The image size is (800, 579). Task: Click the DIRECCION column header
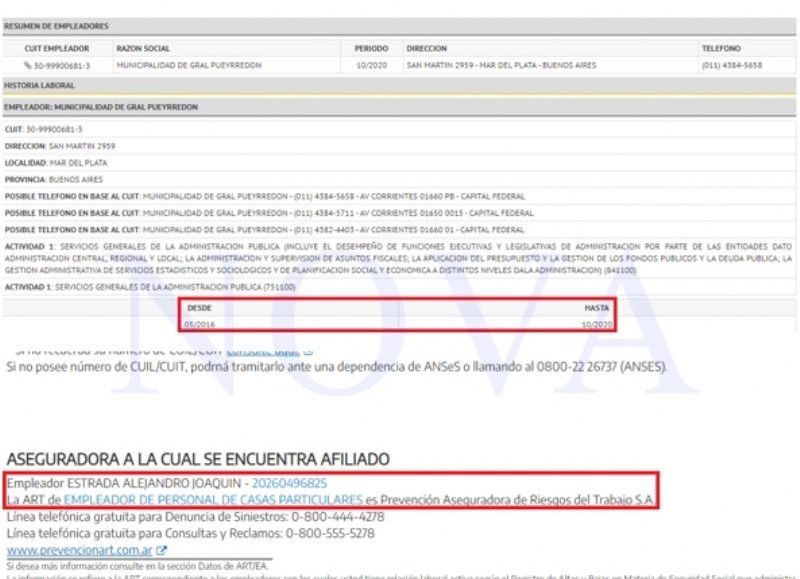(x=427, y=48)
